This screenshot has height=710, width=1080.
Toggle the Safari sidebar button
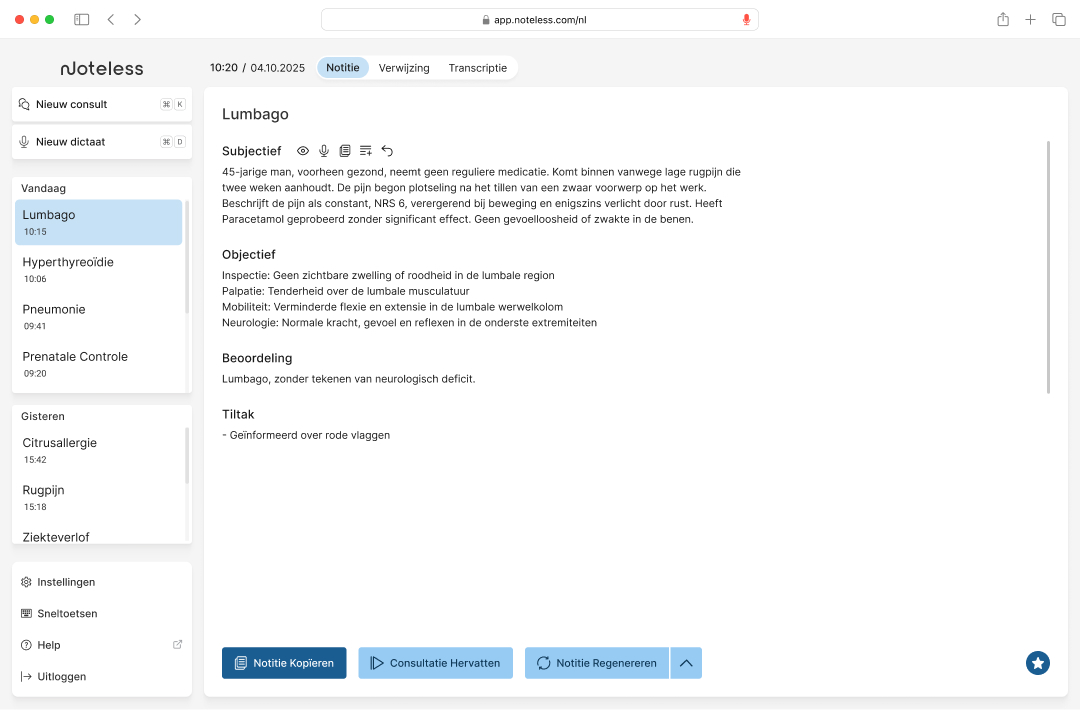(x=81, y=19)
